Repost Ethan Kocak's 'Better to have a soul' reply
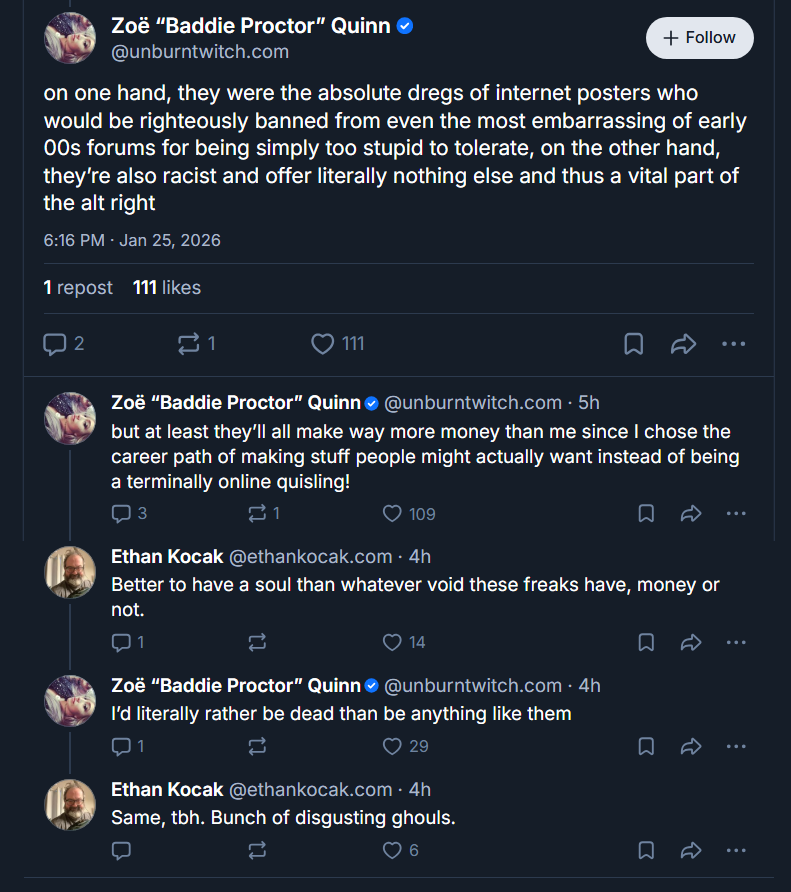Screen dimensions: 791x892 tap(257, 642)
